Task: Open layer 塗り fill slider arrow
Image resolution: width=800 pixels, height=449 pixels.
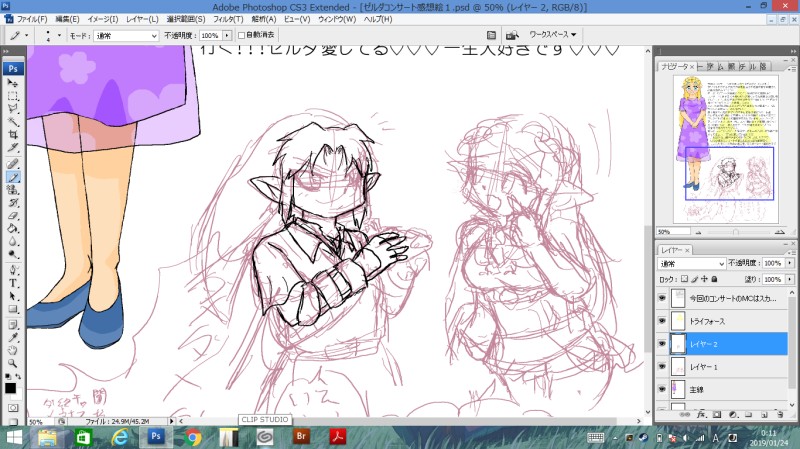Action: (x=790, y=279)
